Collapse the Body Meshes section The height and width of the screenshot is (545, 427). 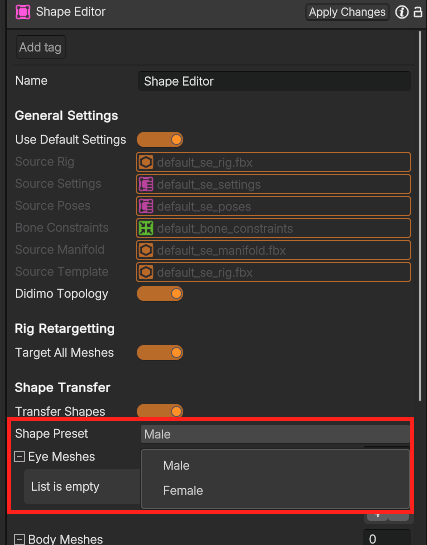coord(19,539)
